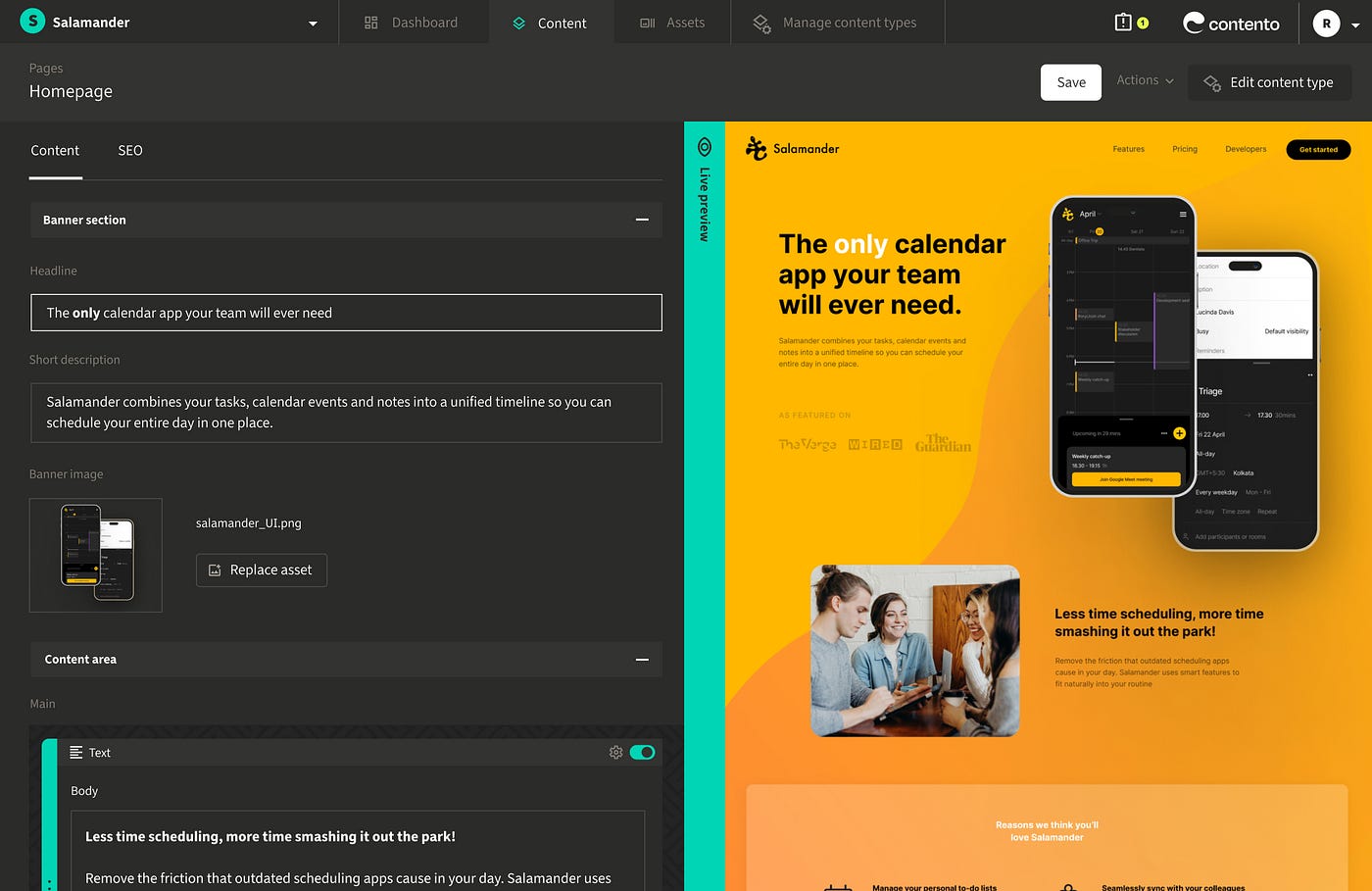Open the user avatar R menu
This screenshot has width=1372, height=891.
click(x=1326, y=23)
